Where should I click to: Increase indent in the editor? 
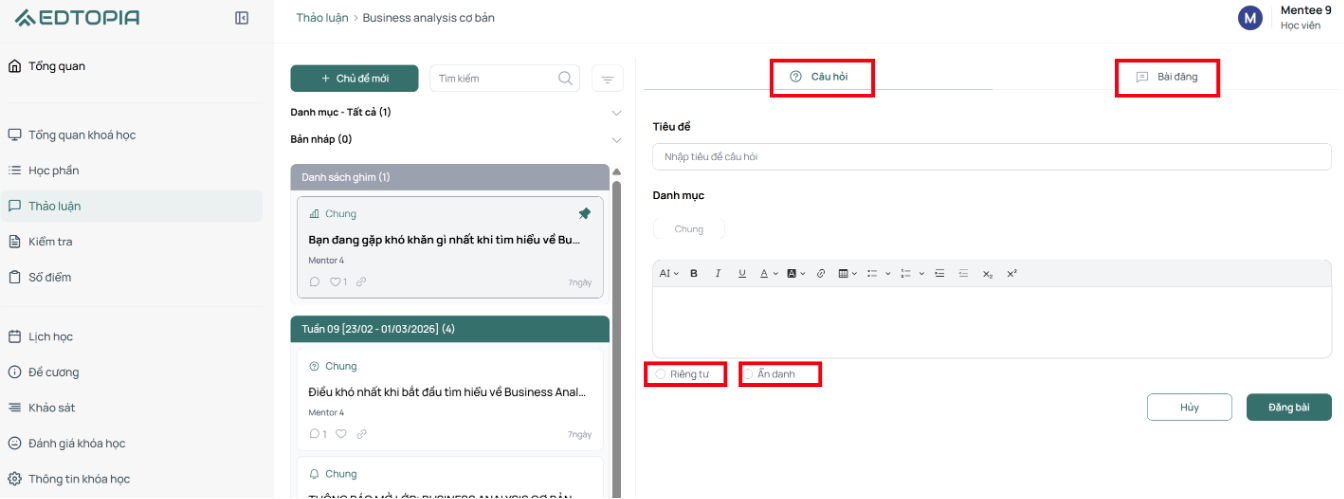point(940,273)
